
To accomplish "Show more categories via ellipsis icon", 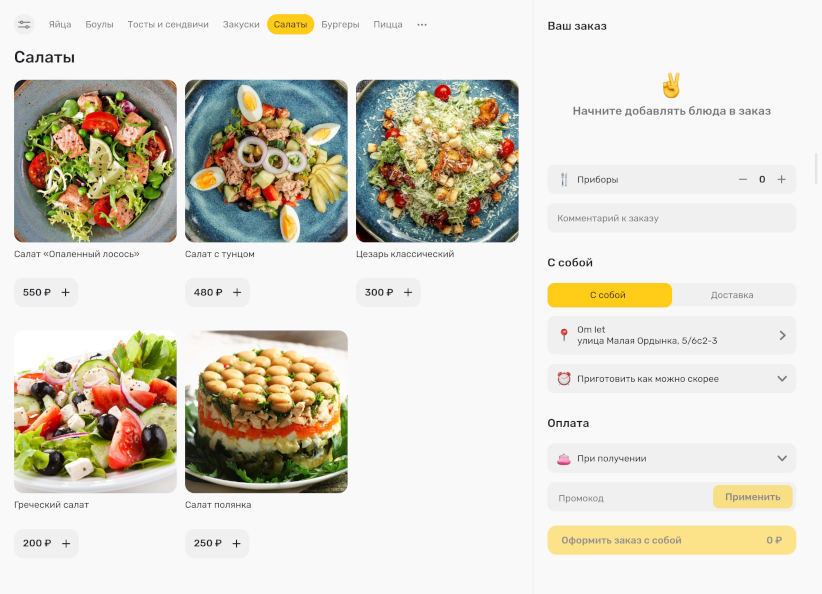I will click(x=422, y=25).
